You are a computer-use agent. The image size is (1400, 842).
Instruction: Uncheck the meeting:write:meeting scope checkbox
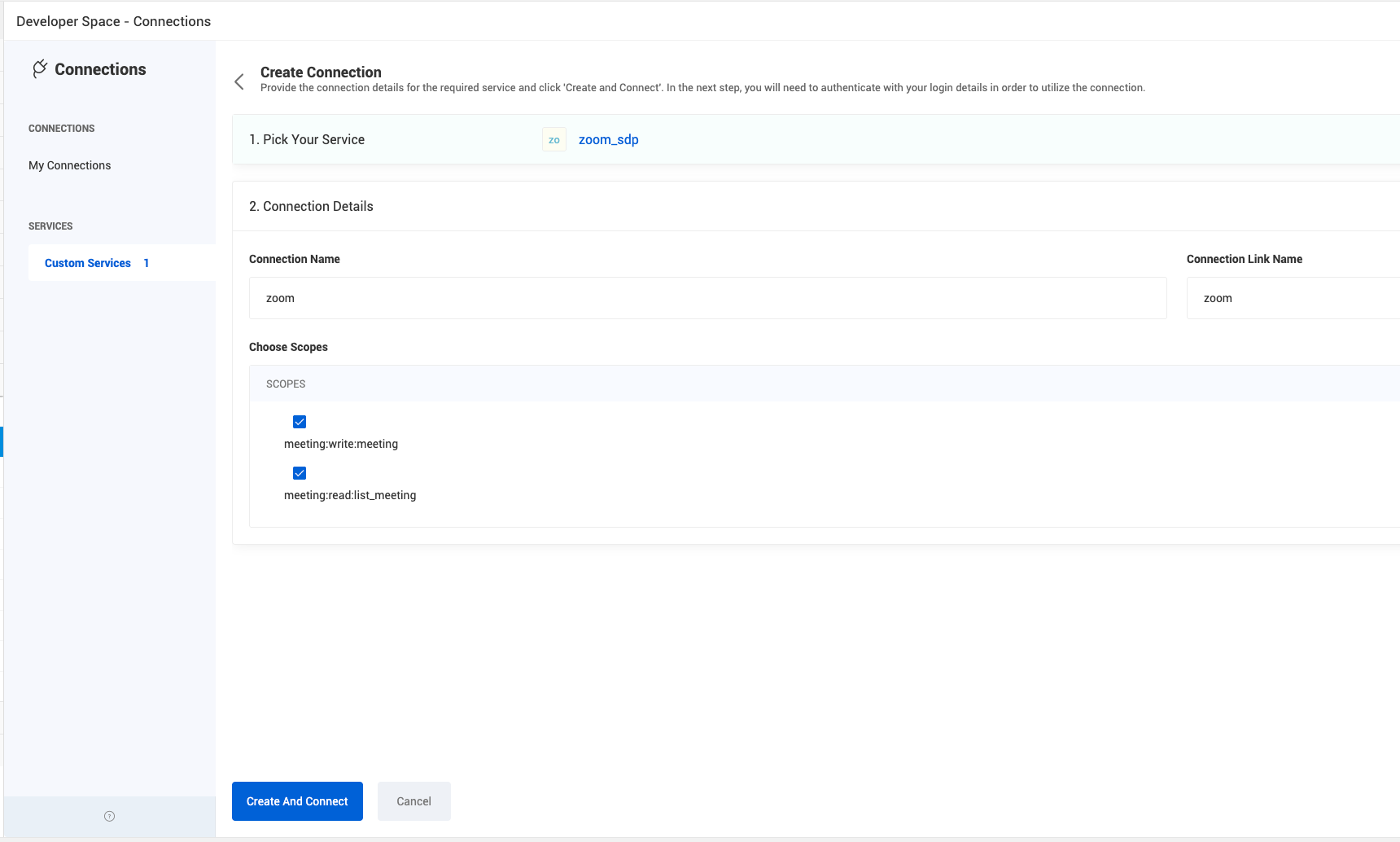click(x=300, y=422)
